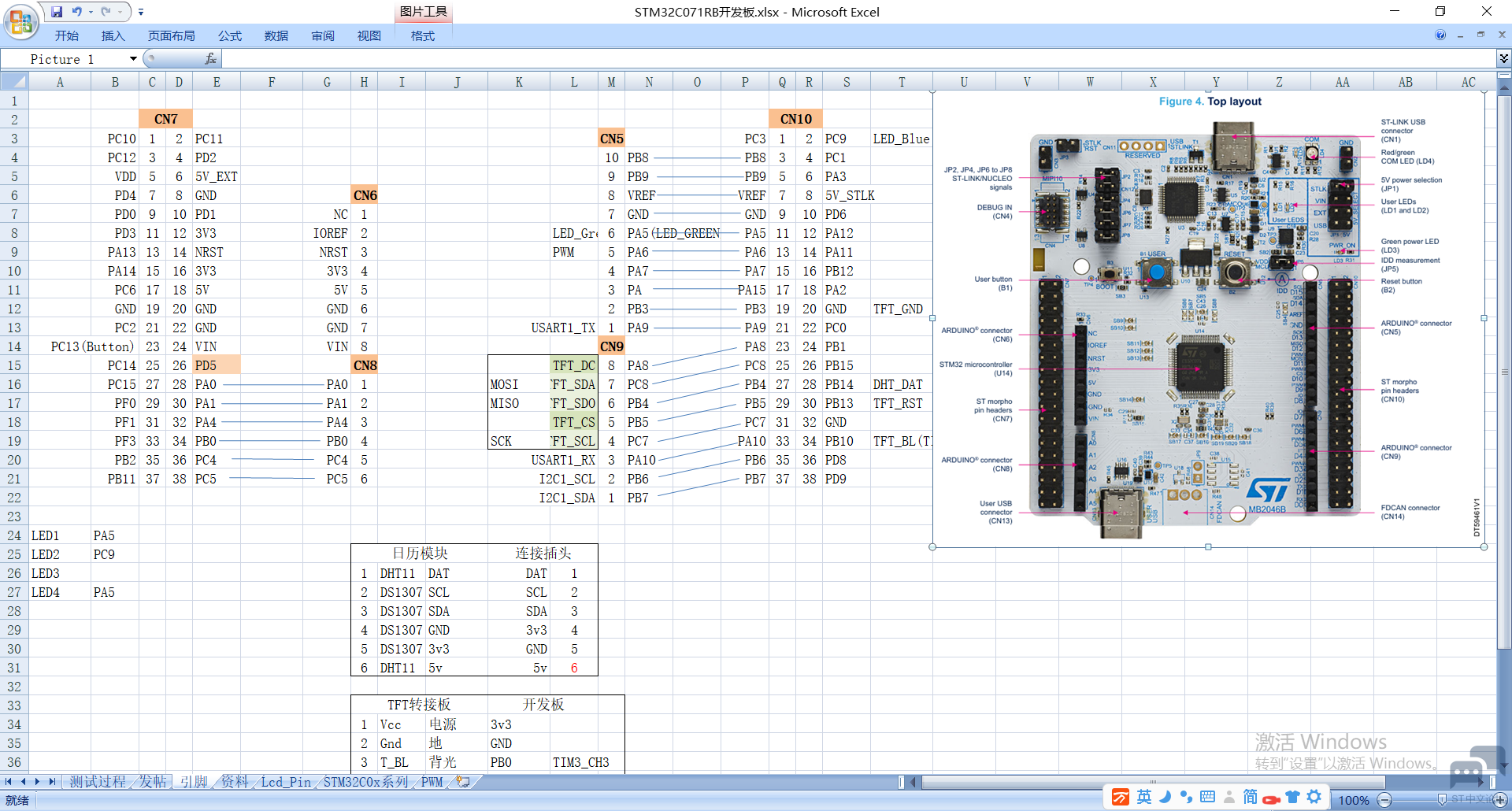The image size is (1512, 811).
Task: Redo the previously undone action
Action: click(x=106, y=12)
